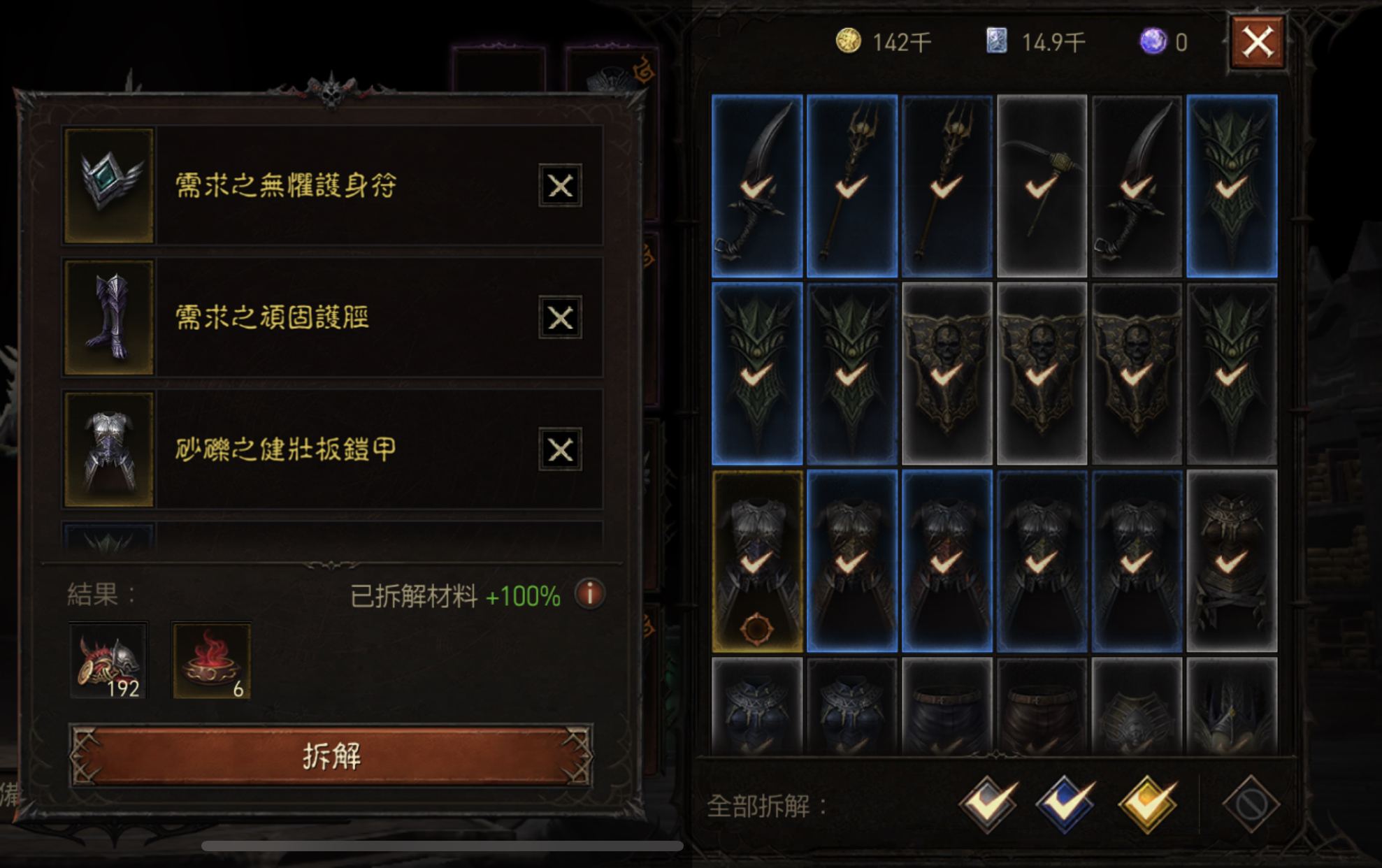This screenshot has height=868, width=1382.
Task: Open the info icon beside +100%
Action: tap(589, 595)
